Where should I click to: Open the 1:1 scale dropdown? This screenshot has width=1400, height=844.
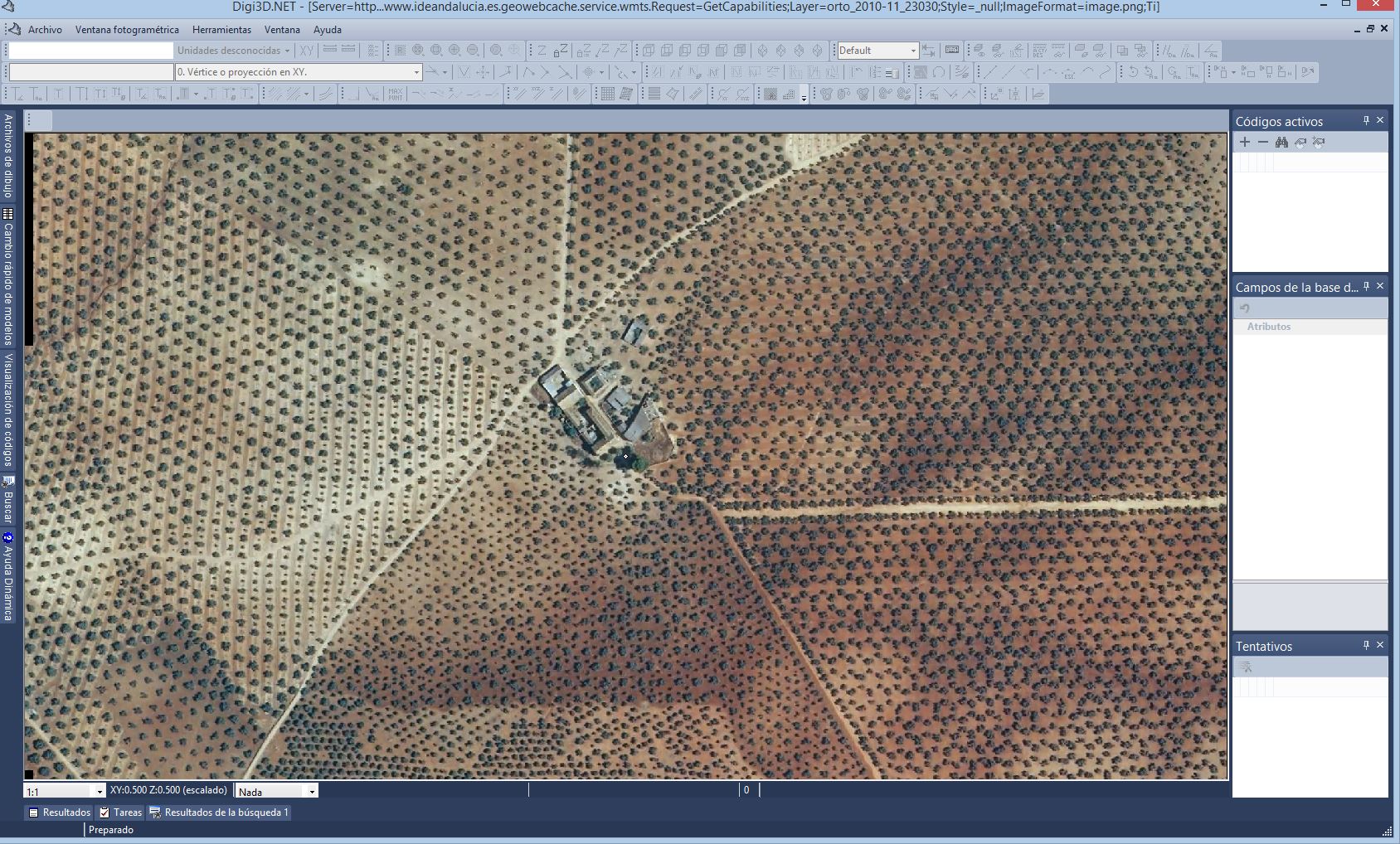pos(100,792)
